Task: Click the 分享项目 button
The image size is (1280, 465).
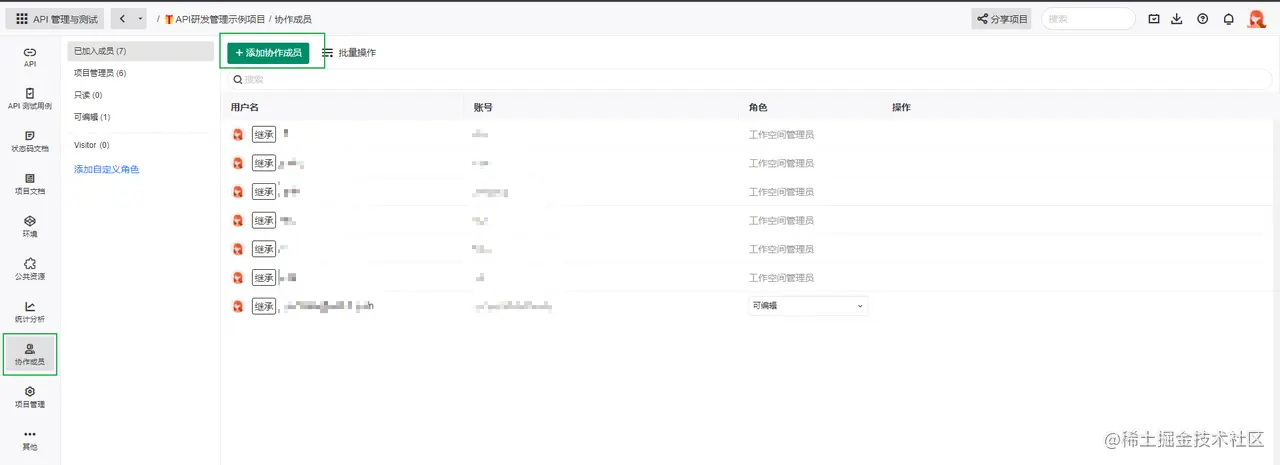Action: click(x=1002, y=18)
